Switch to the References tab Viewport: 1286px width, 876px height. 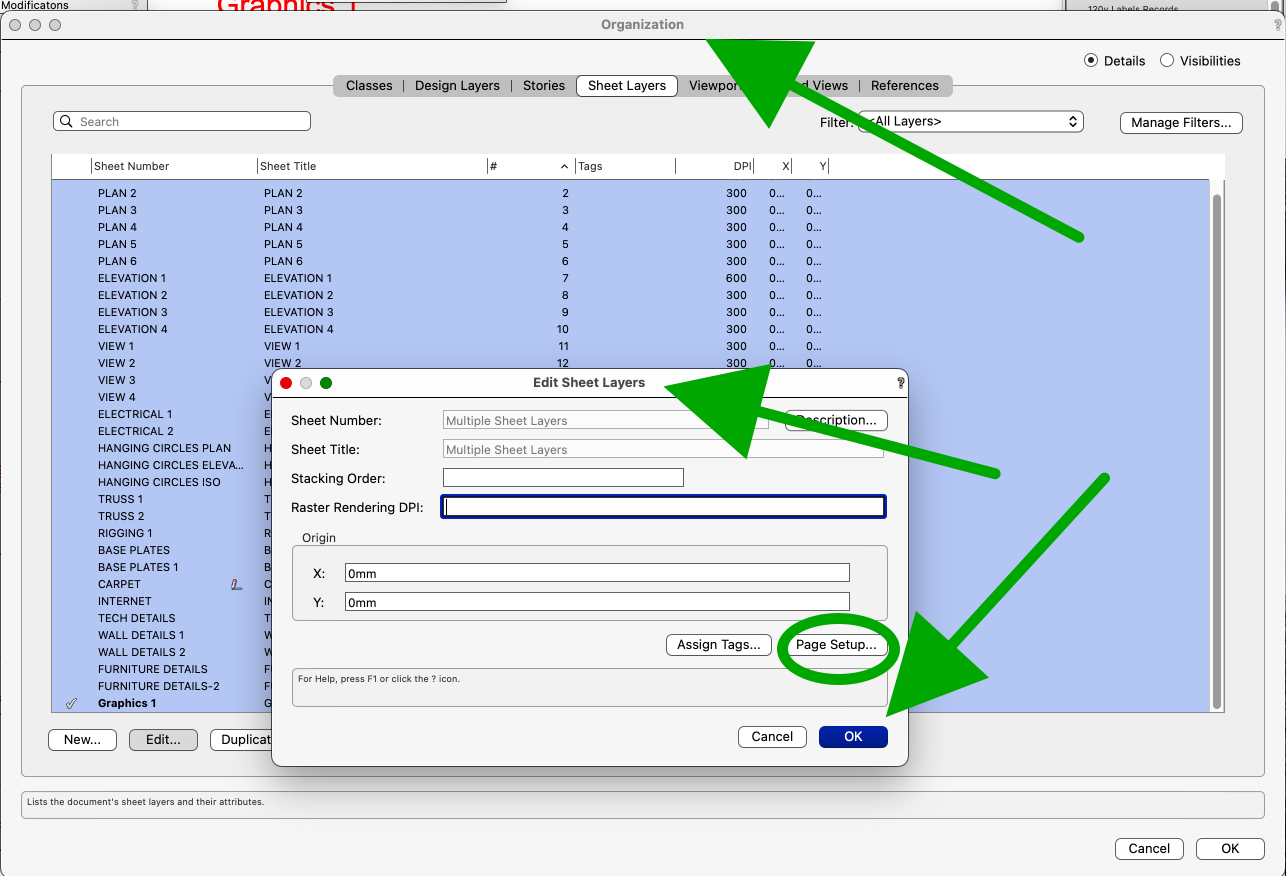(905, 85)
